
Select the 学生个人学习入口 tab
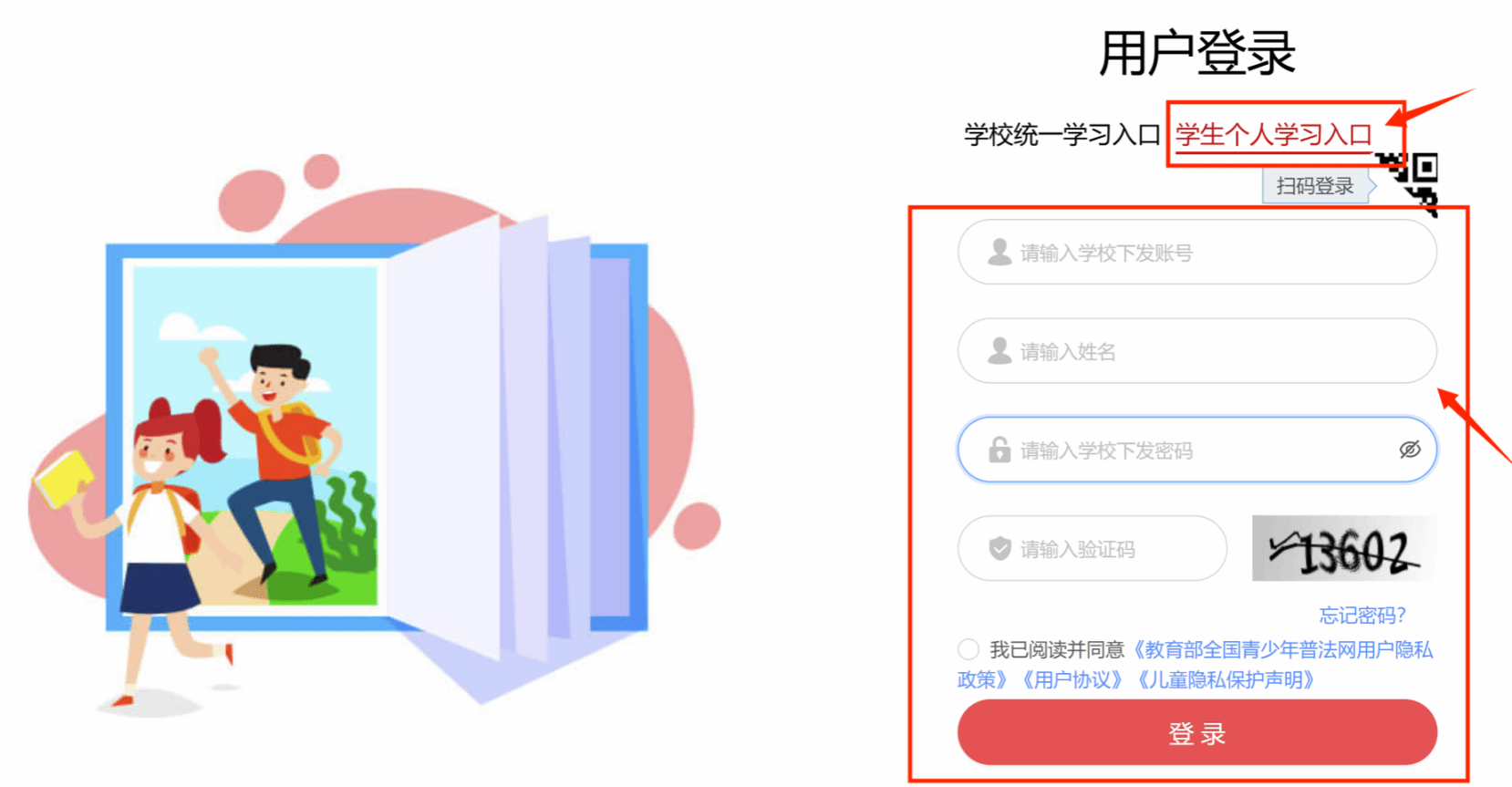(x=1274, y=135)
